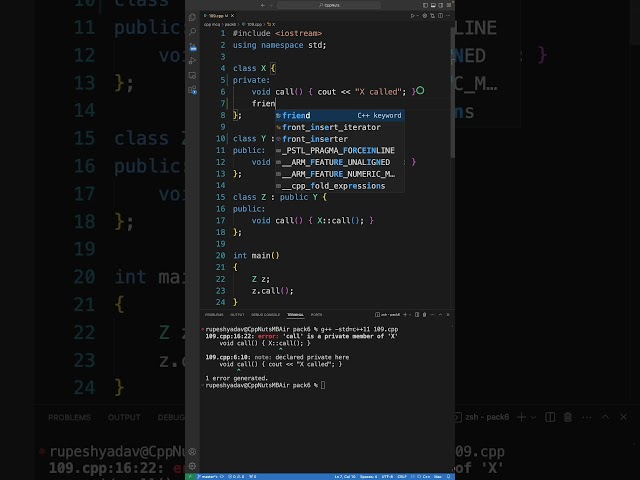Choose the front_inserter suggestion
Image resolution: width=640 pixels, height=480 pixels.
point(340,139)
